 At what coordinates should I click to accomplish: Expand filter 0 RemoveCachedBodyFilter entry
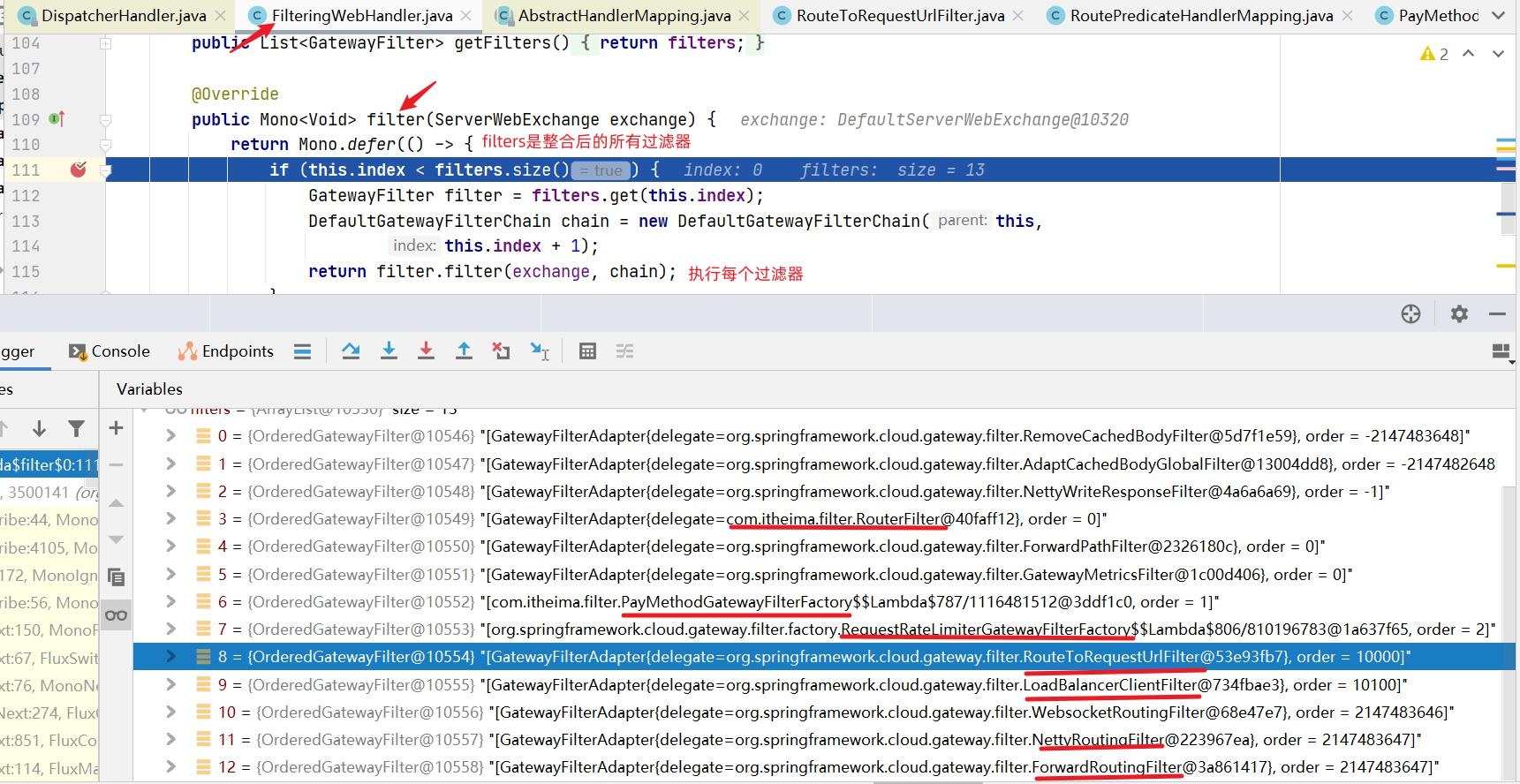[x=171, y=436]
